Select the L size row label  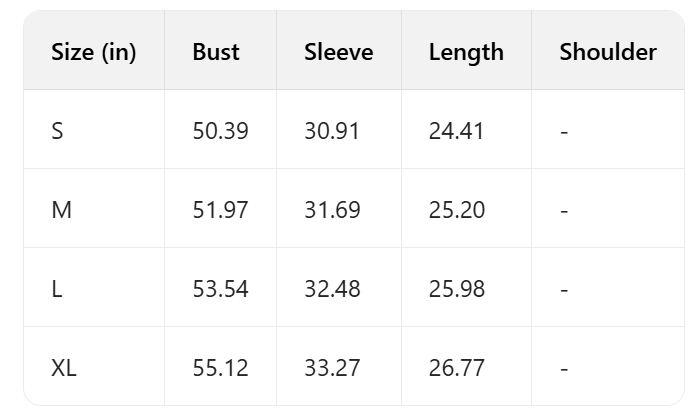click(56, 289)
